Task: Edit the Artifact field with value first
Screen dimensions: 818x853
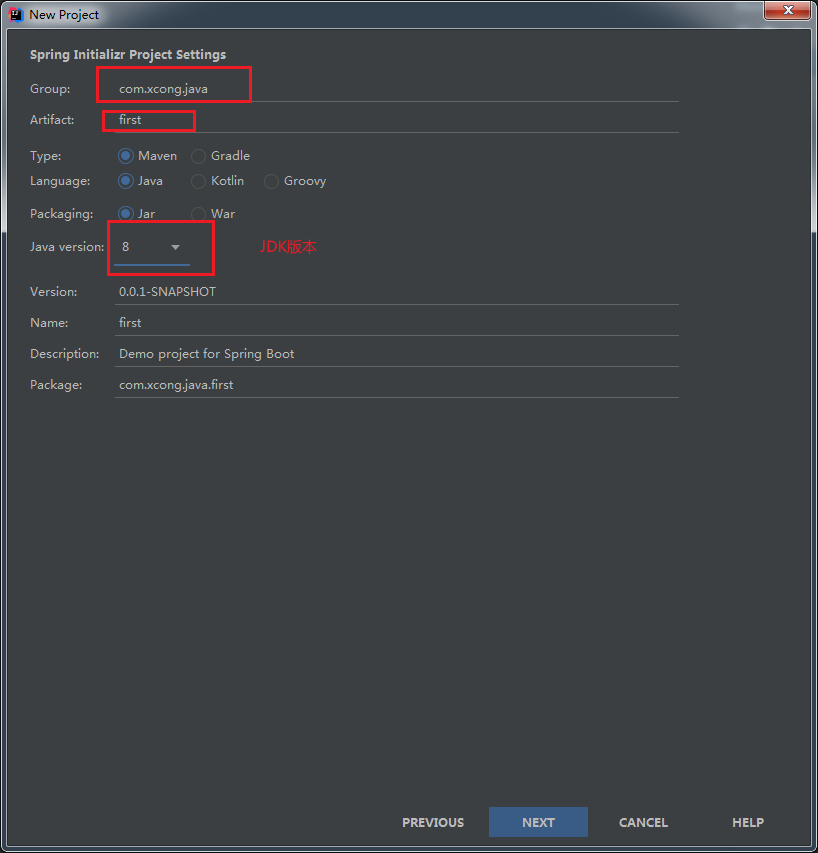Action: point(396,120)
